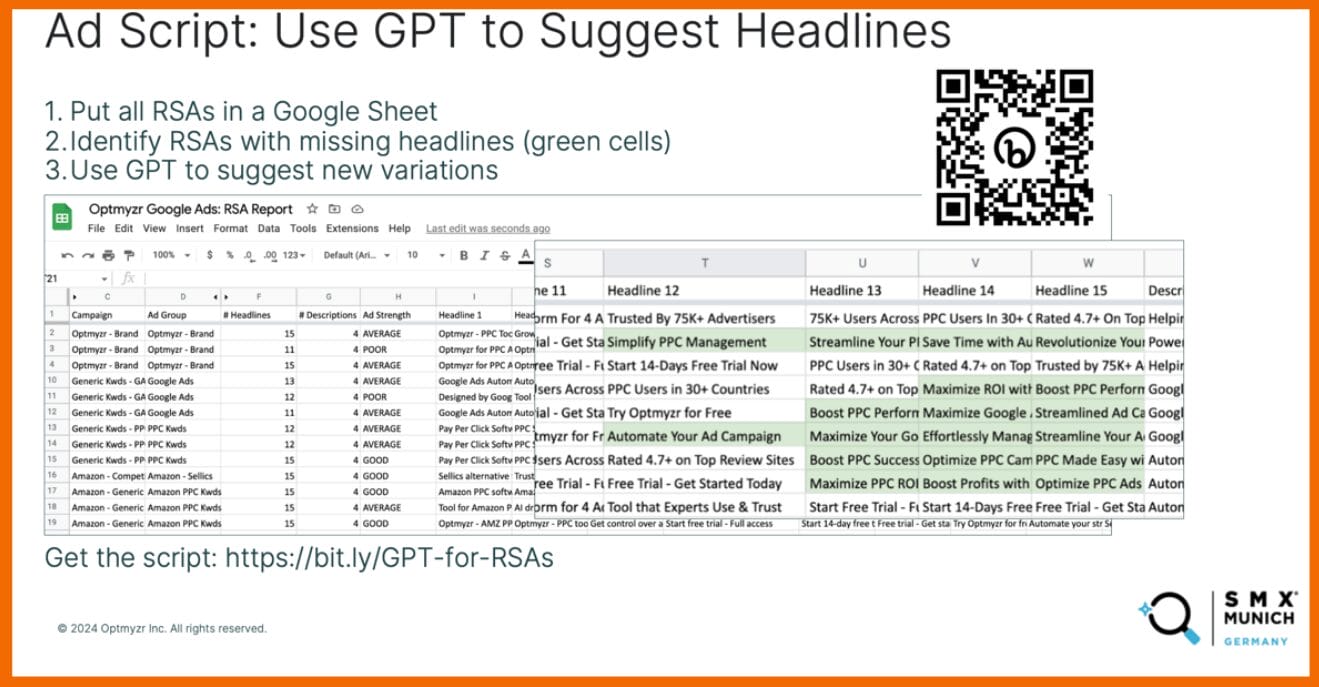
Task: Open the text color picker
Action: [525, 256]
